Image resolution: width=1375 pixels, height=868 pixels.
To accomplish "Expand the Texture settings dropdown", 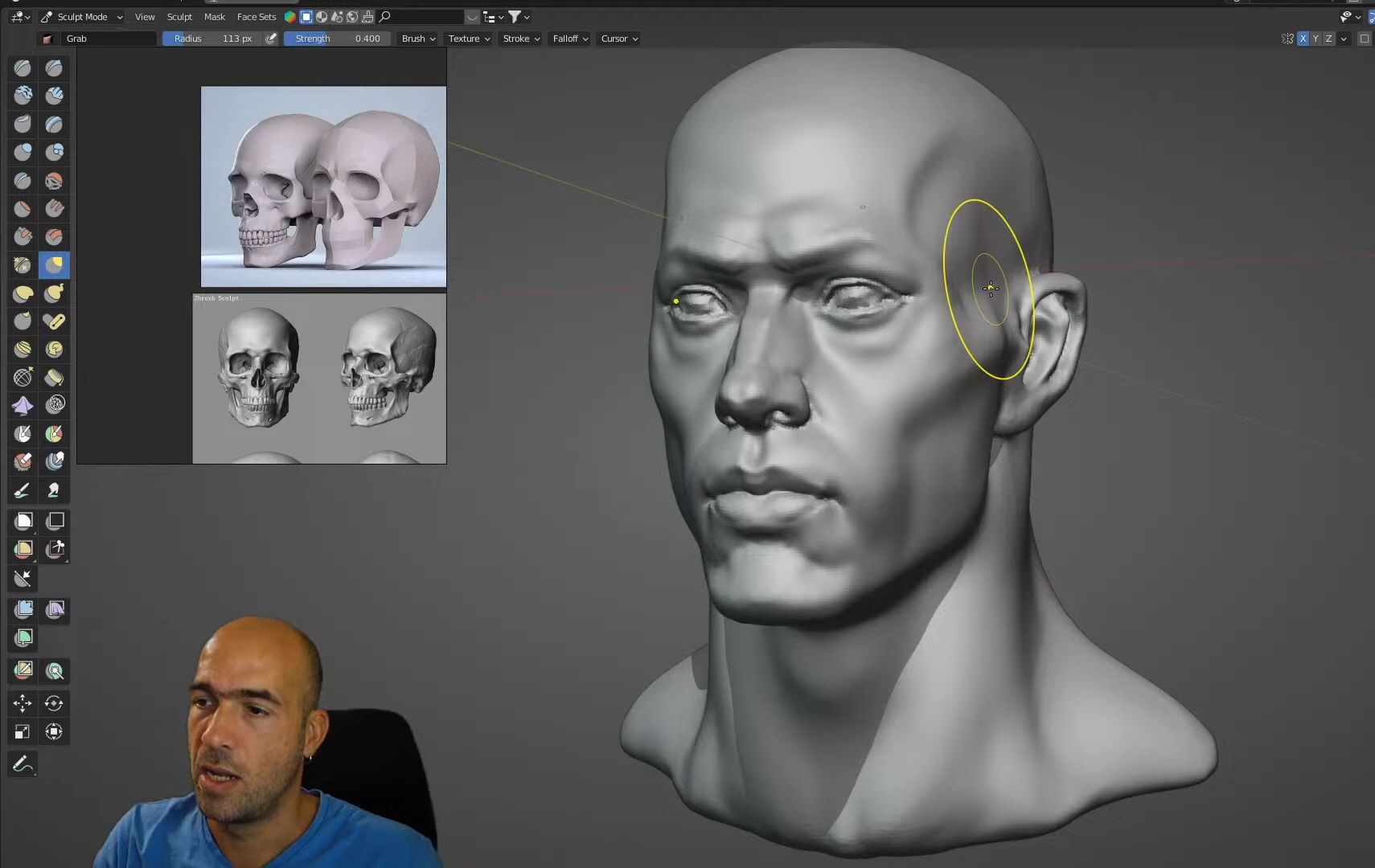I will [x=469, y=39].
